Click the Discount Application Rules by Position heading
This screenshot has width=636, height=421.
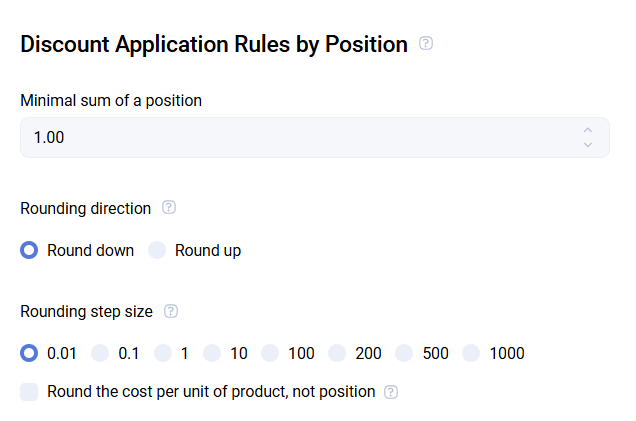214,45
